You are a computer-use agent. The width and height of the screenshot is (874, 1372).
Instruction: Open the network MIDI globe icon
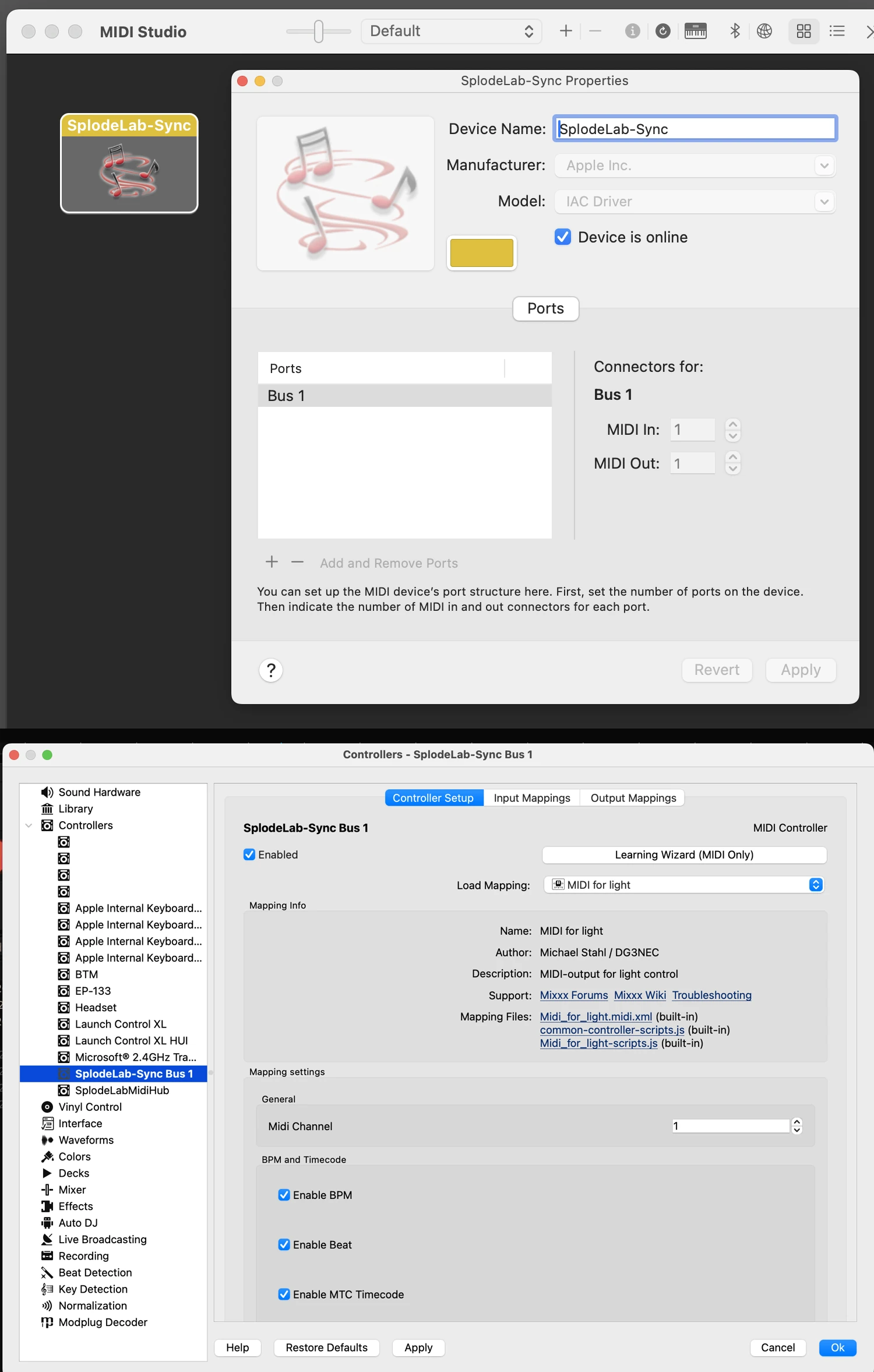click(764, 31)
